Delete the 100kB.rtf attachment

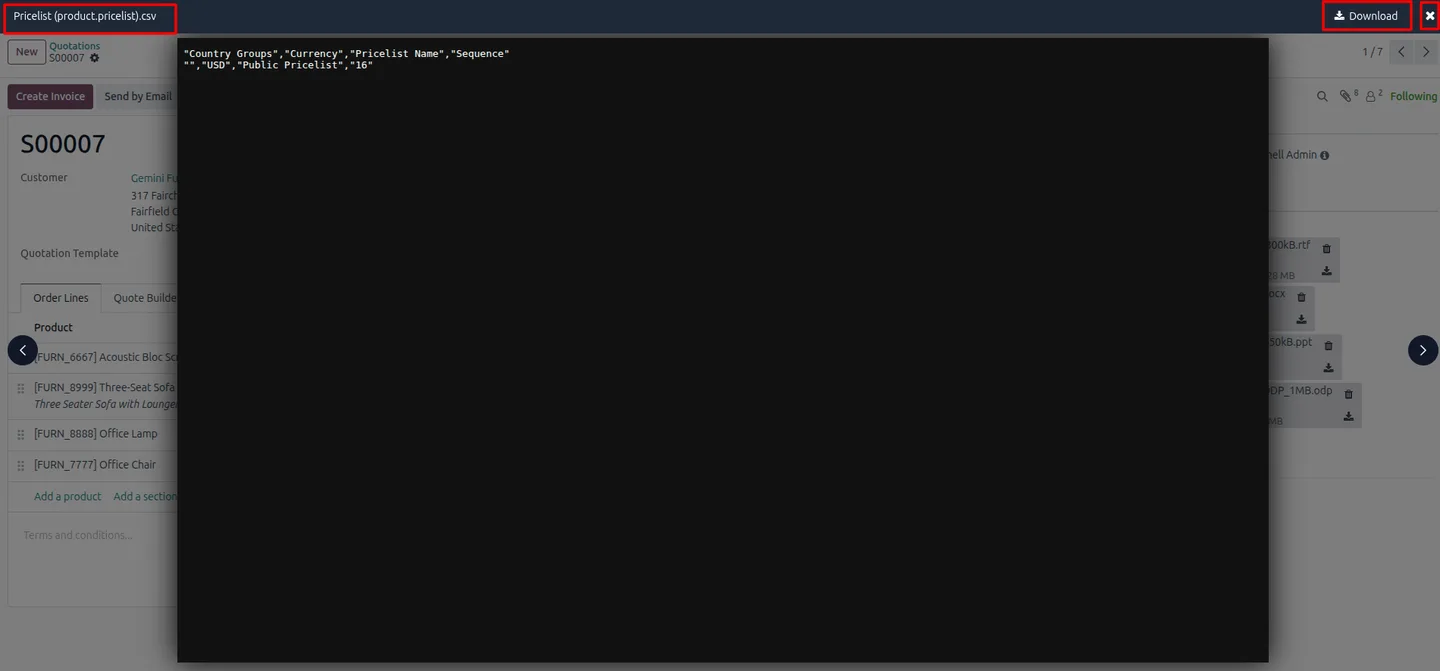point(1327,249)
